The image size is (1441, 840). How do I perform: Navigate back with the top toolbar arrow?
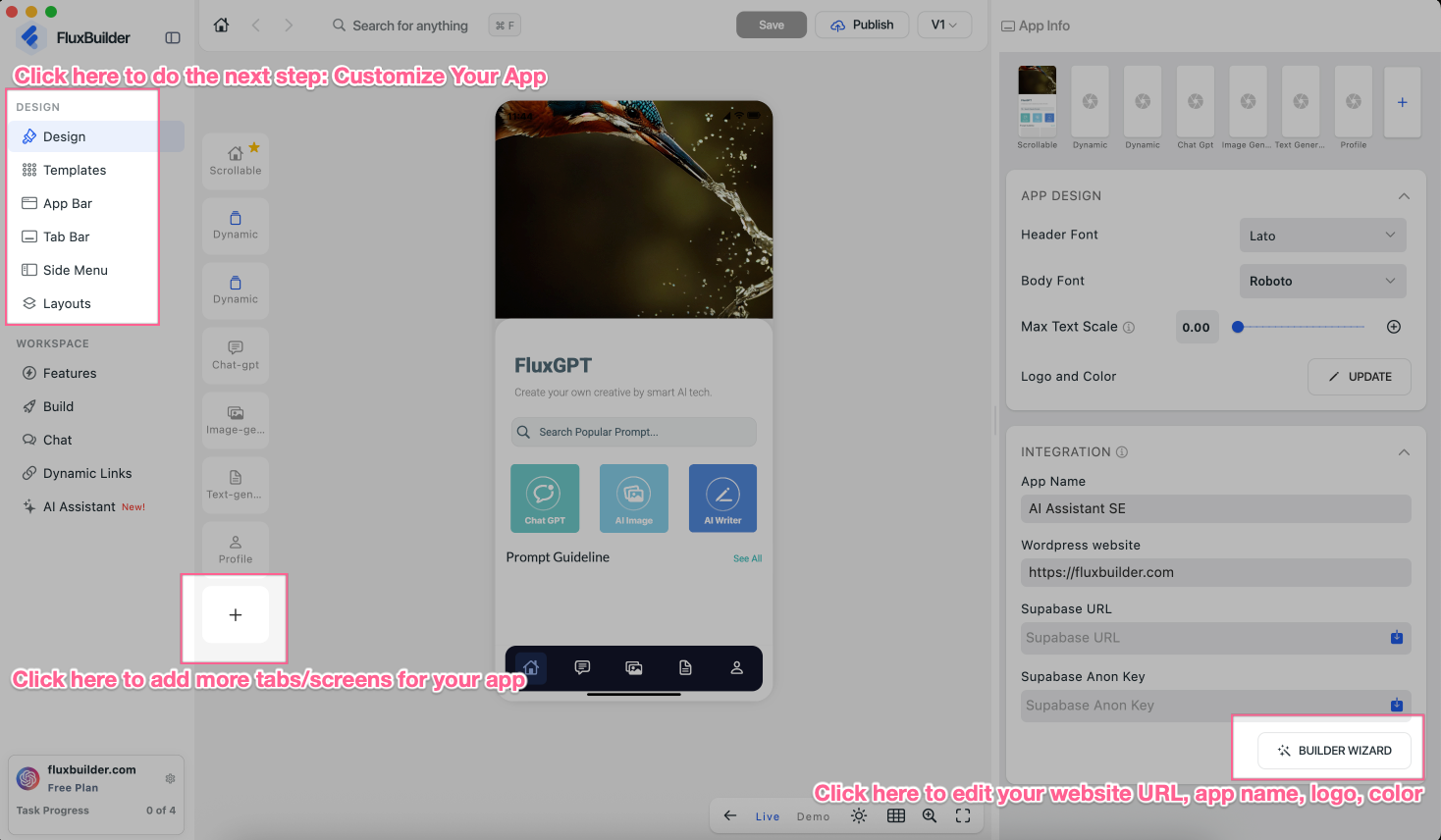[x=256, y=26]
